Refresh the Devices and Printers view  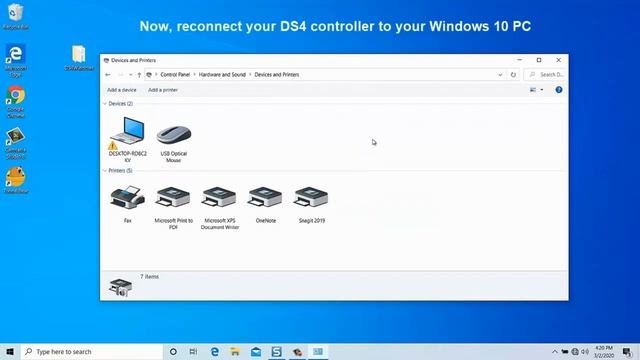pos(513,75)
